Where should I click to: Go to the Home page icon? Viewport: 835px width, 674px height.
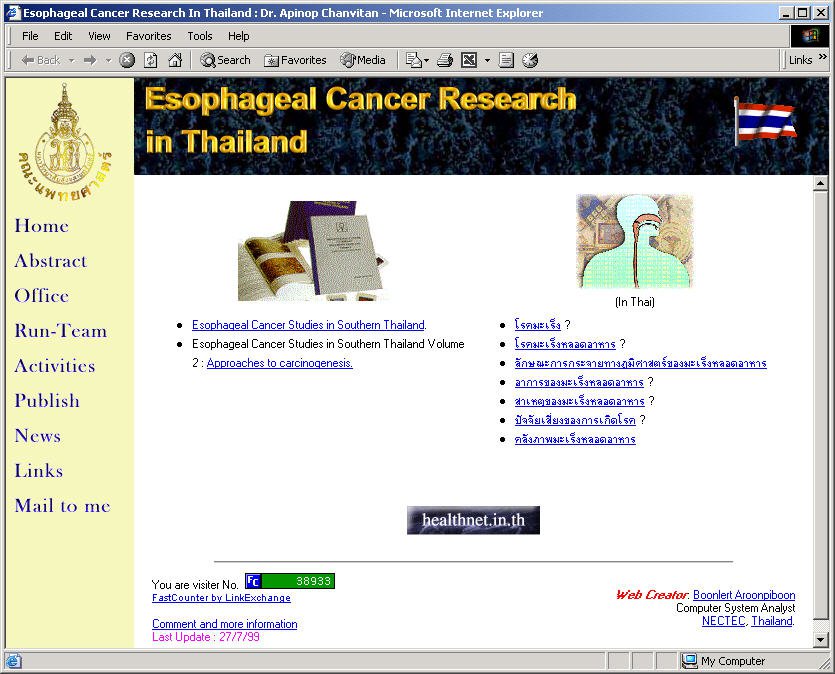tap(175, 60)
